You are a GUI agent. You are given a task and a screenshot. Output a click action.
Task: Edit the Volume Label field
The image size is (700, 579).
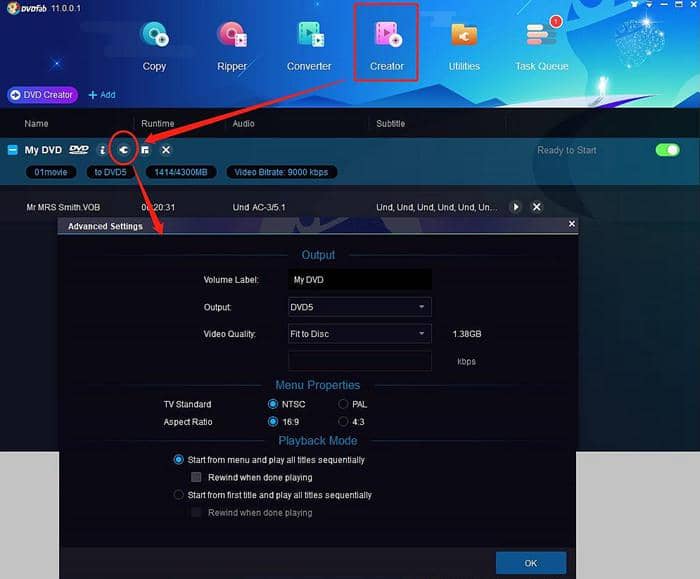pyautogui.click(x=360, y=280)
